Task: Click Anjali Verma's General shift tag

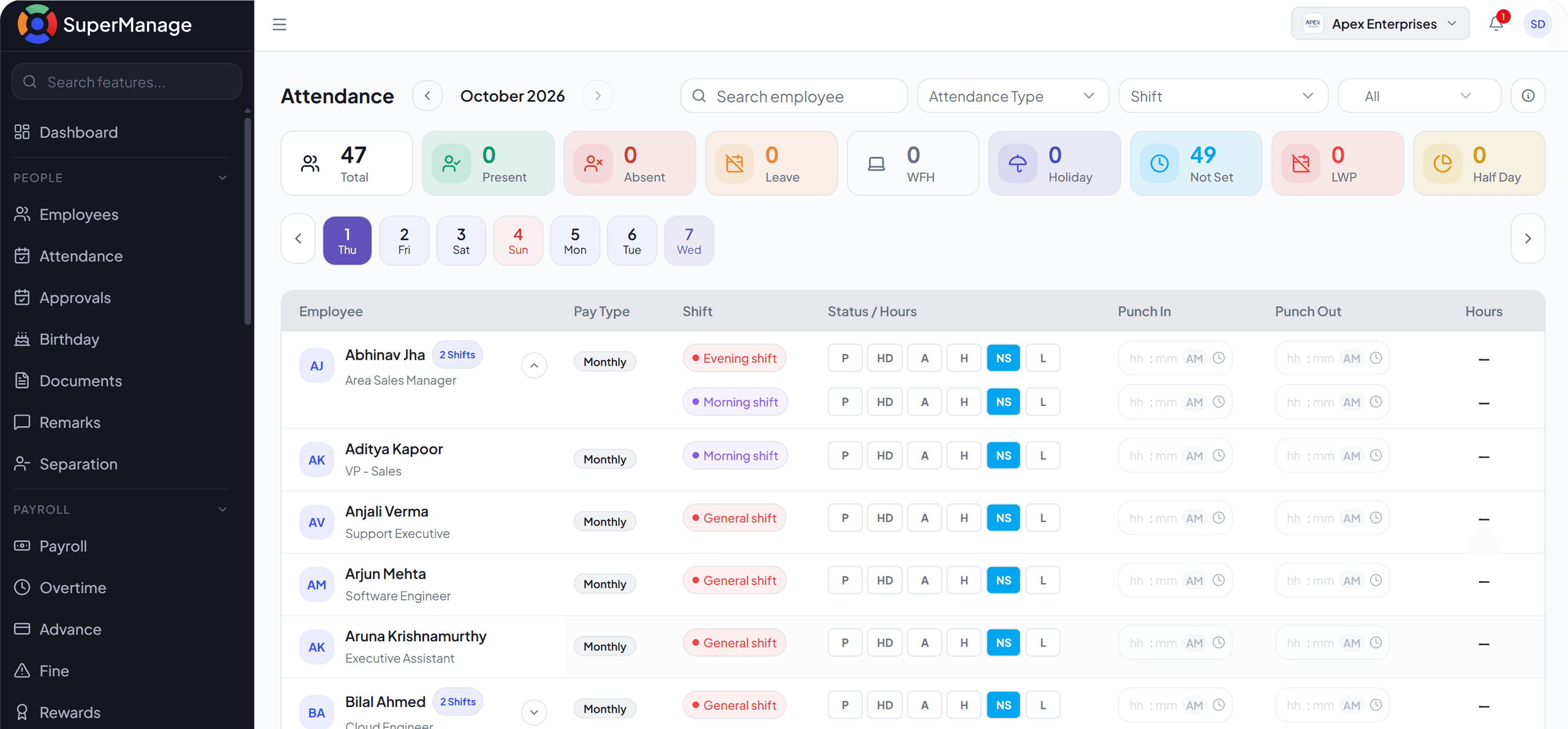Action: 734,518
